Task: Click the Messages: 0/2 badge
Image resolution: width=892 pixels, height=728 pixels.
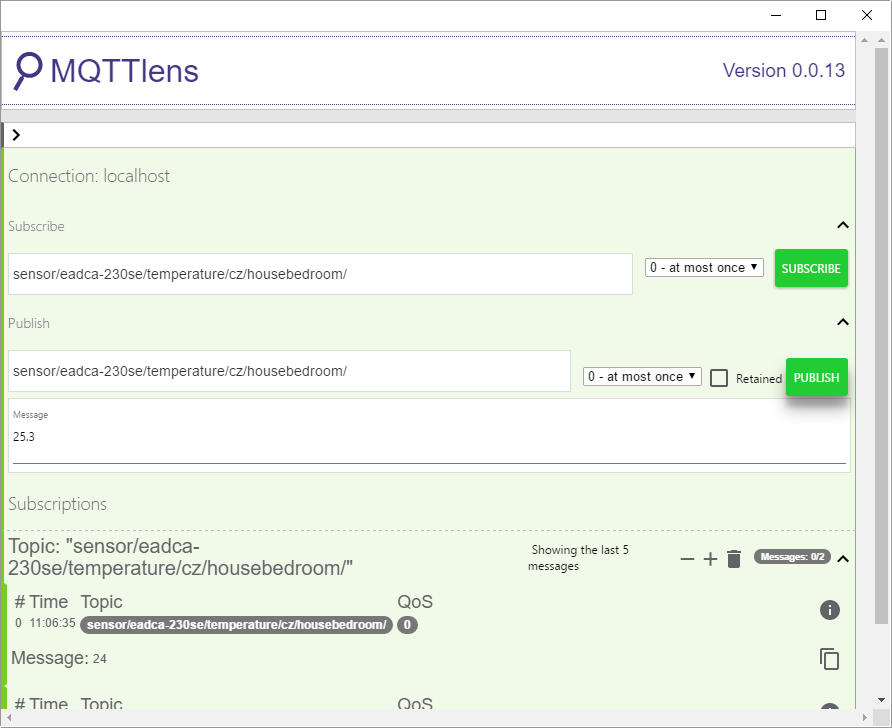Action: pos(791,557)
